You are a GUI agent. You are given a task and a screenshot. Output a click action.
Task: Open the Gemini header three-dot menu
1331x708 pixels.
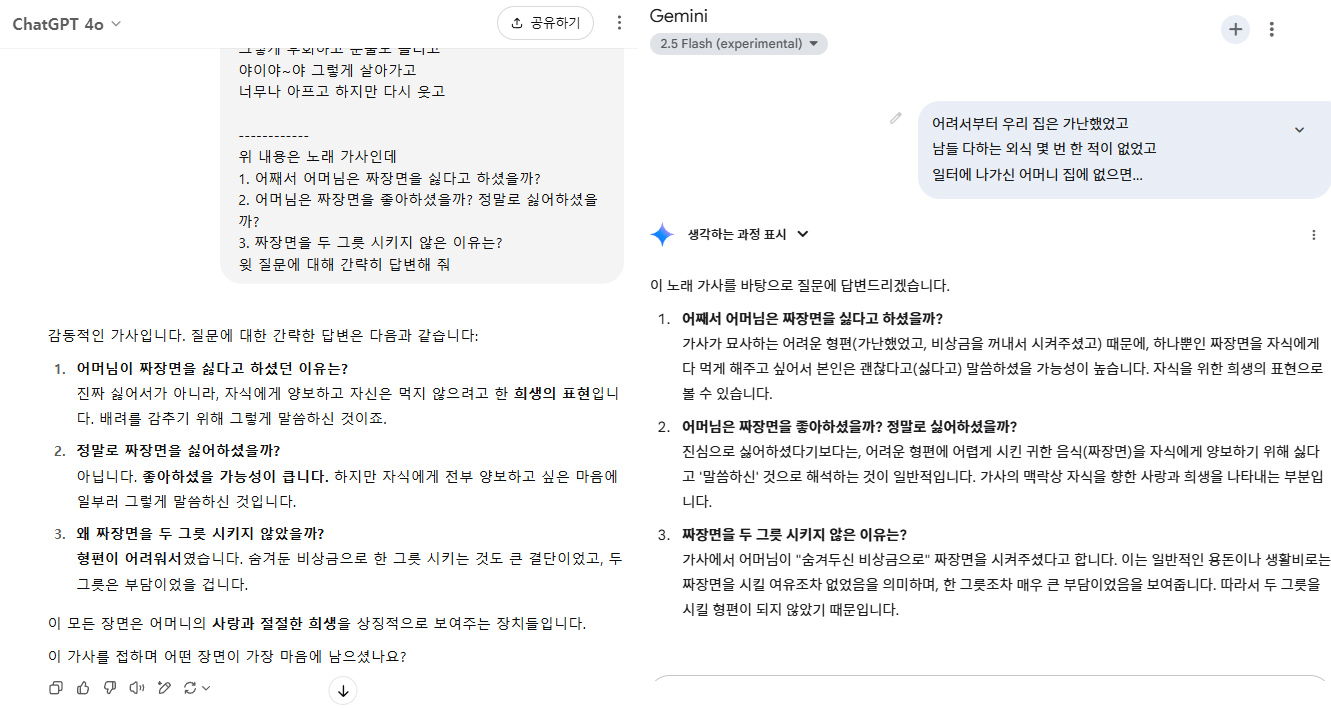1272,29
